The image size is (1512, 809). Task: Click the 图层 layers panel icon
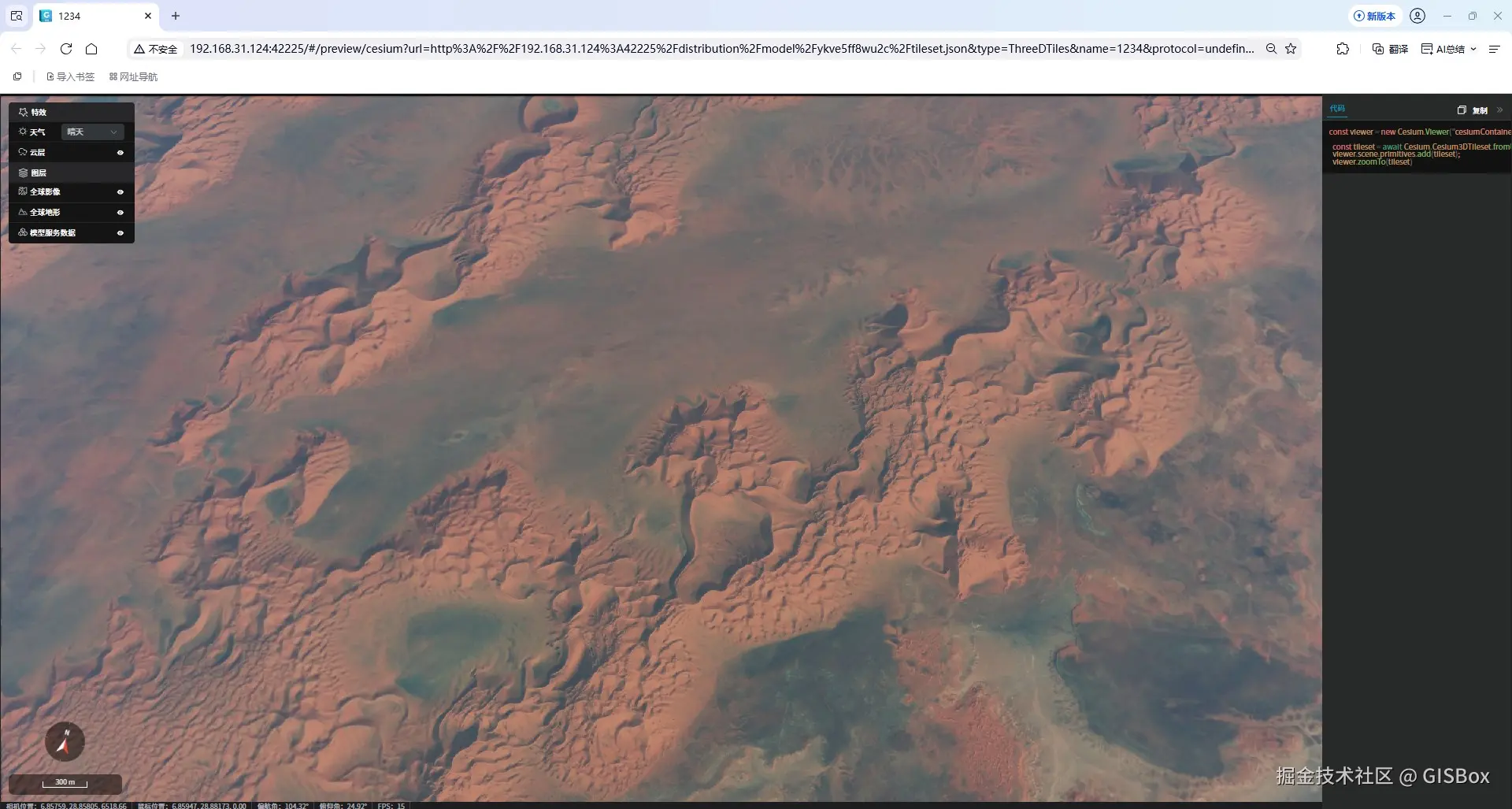(x=23, y=173)
